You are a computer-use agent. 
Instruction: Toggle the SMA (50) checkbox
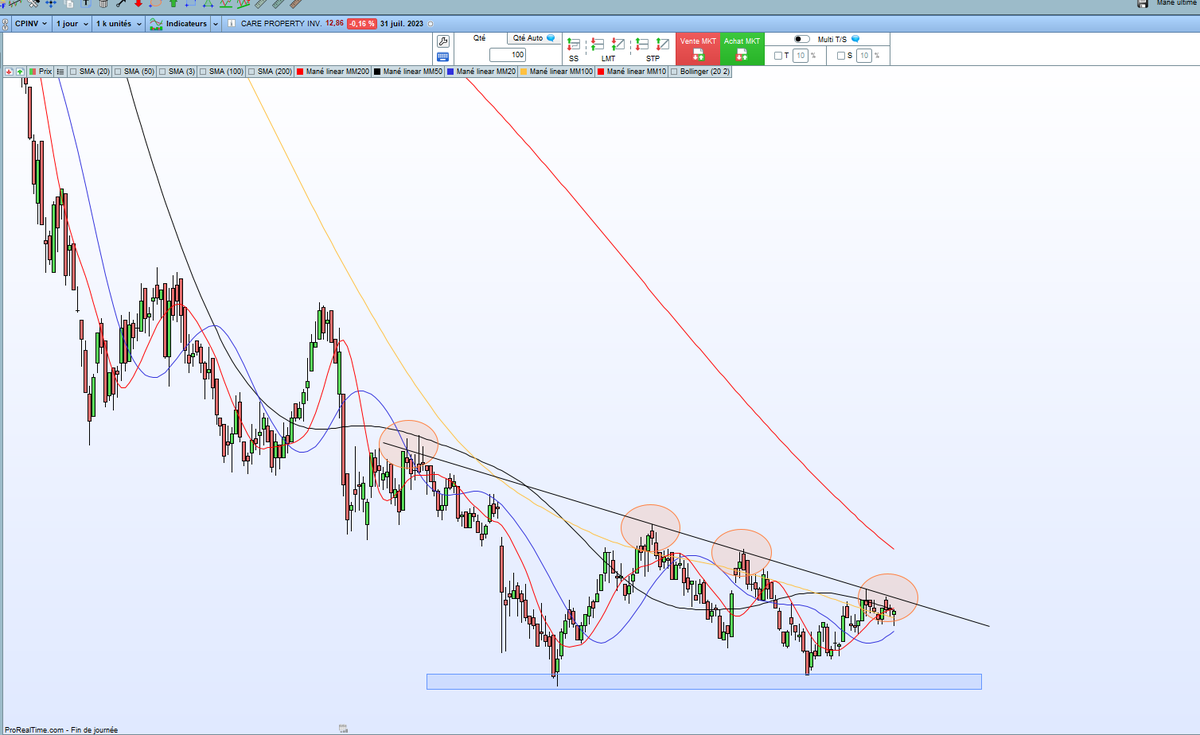[x=118, y=72]
